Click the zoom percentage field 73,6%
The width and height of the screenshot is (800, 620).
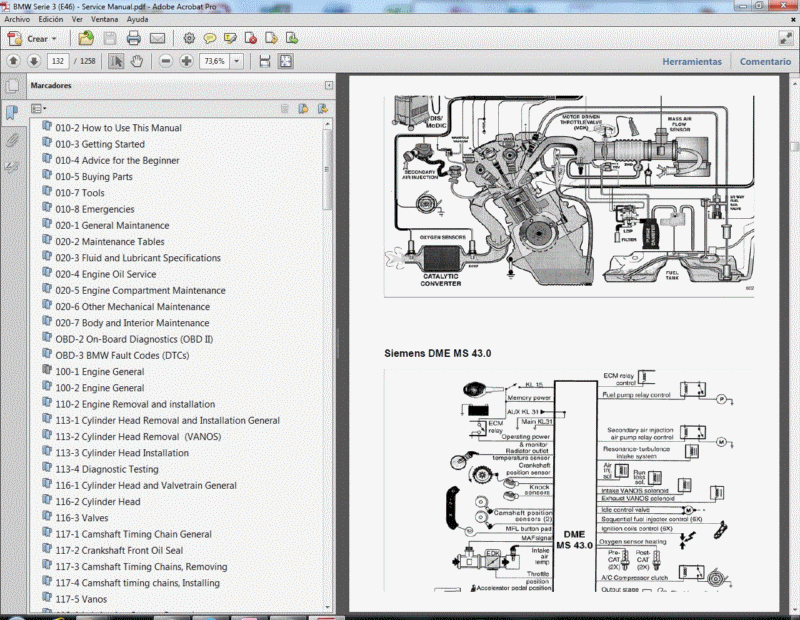(x=214, y=61)
